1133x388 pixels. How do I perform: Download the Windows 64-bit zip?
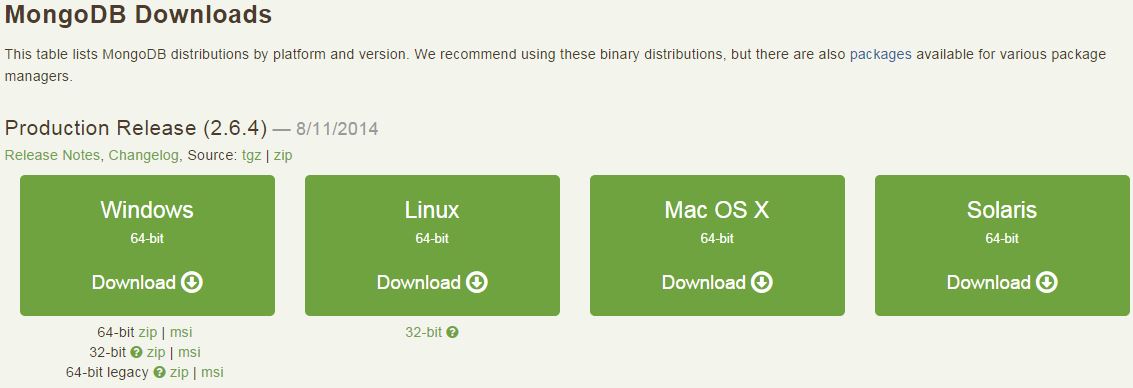(x=147, y=332)
